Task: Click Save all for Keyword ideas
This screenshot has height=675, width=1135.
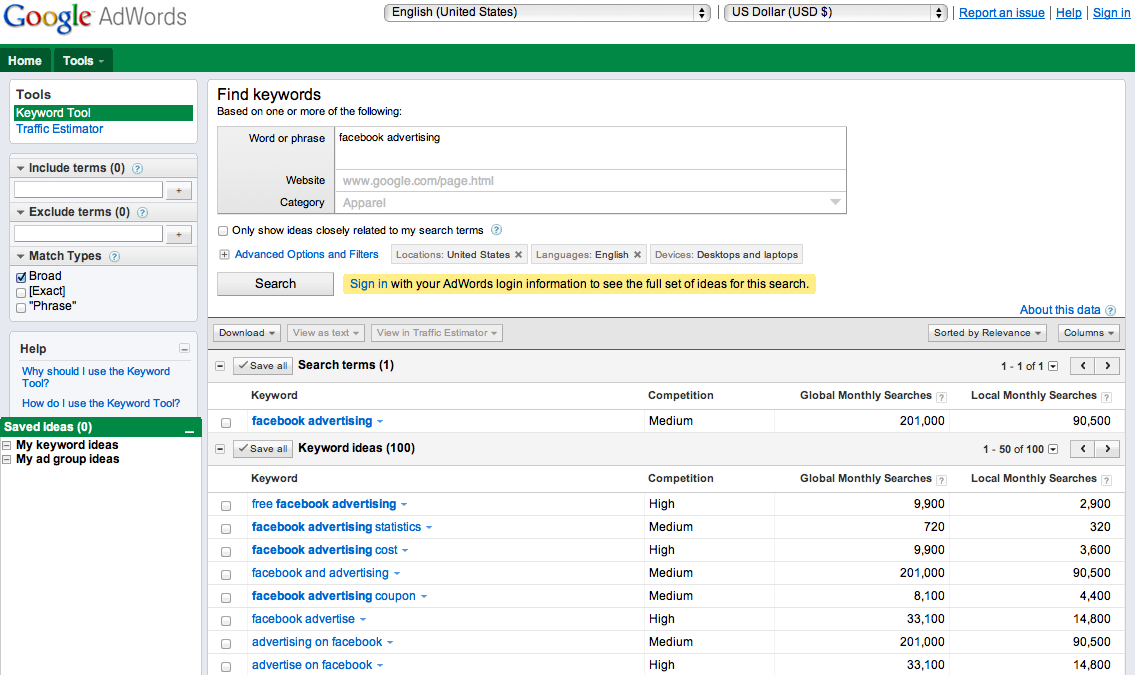Action: pyautogui.click(x=262, y=449)
